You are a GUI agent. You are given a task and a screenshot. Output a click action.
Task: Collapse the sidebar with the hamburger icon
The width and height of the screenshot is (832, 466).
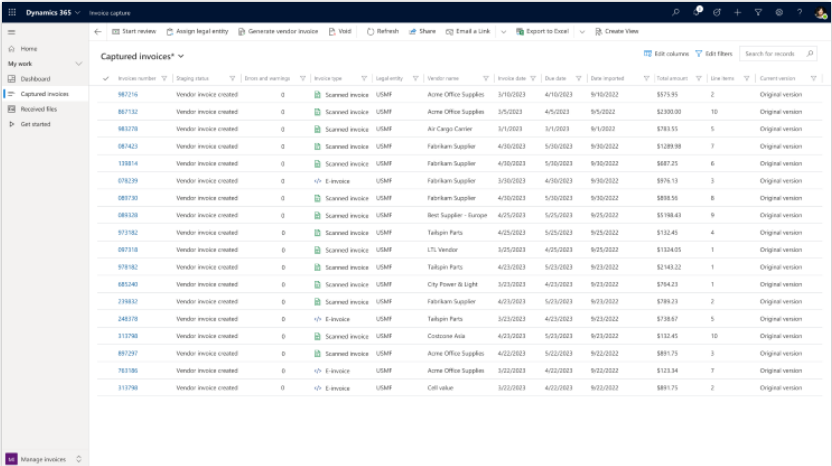[x=12, y=32]
